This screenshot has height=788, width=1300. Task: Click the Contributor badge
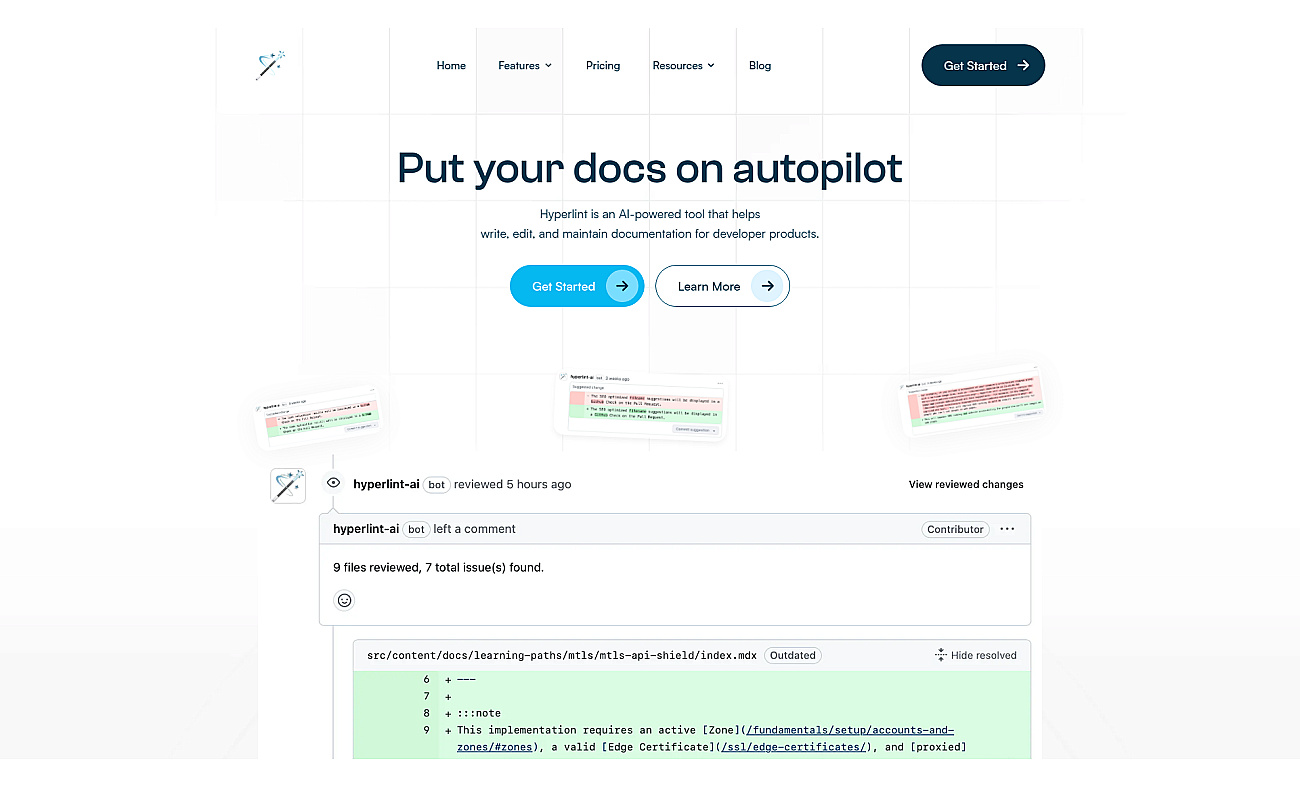(955, 529)
